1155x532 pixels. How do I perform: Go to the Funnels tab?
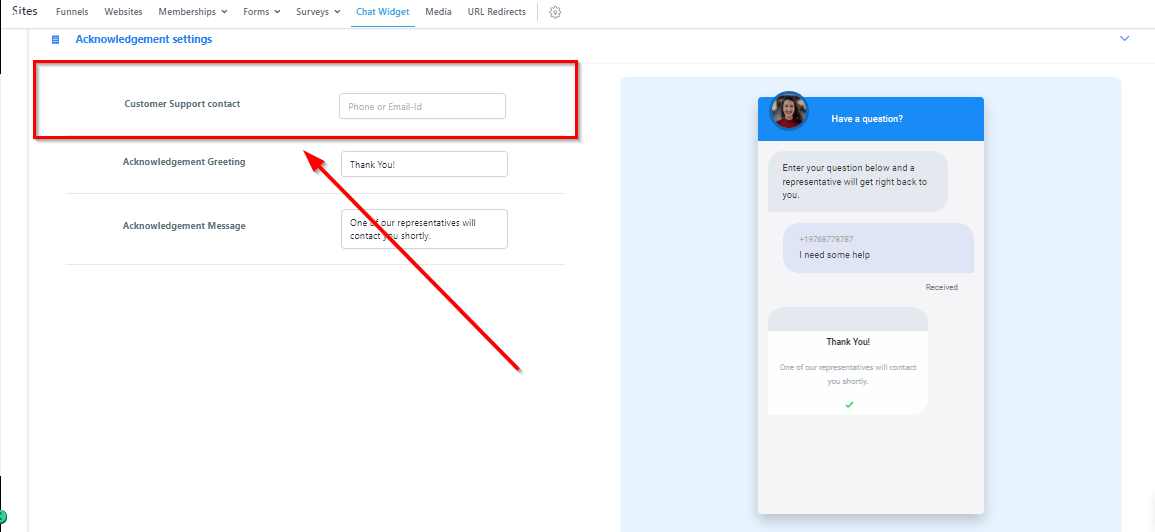click(x=72, y=12)
